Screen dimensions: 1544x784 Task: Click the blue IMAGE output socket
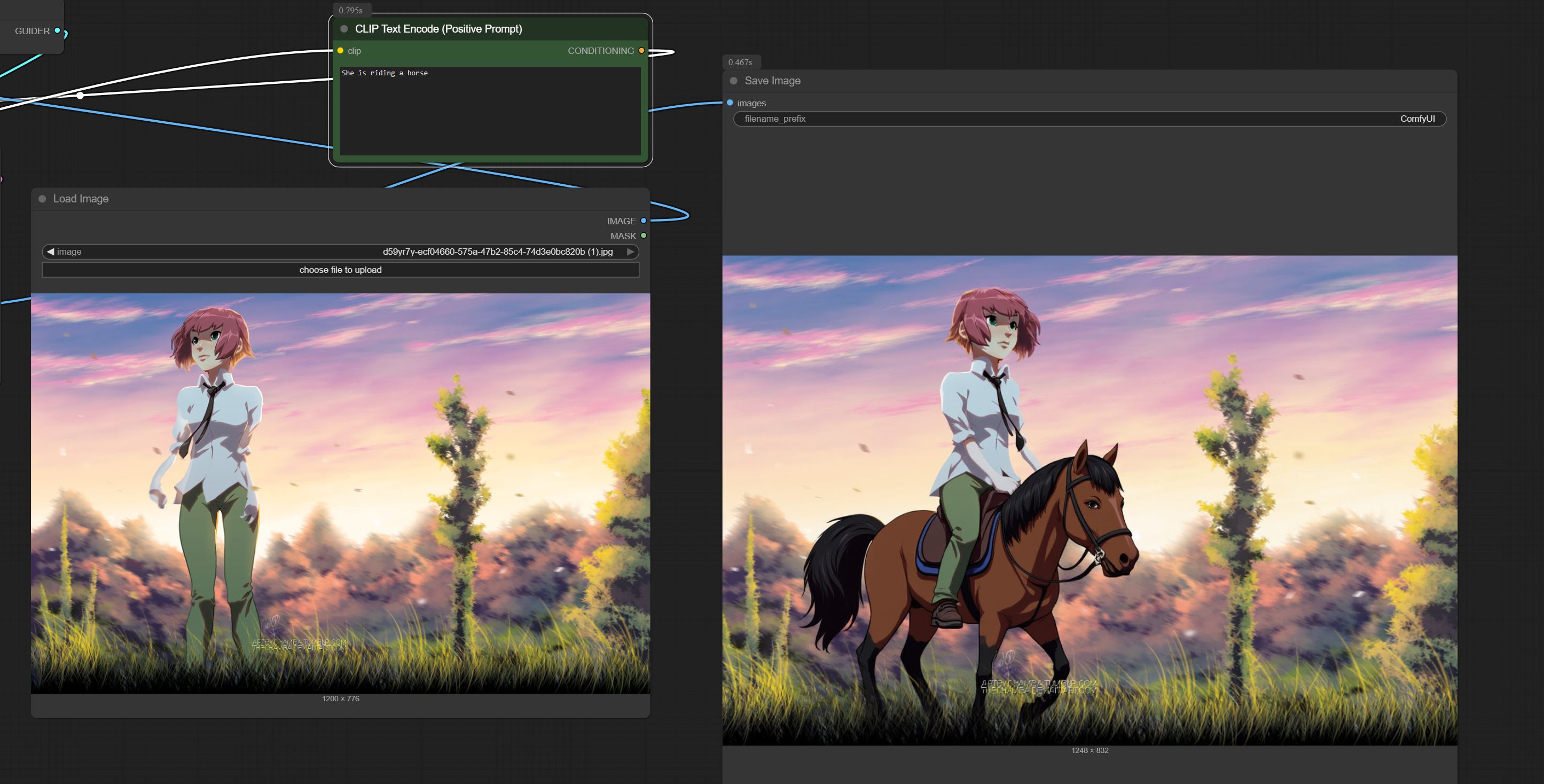point(644,221)
